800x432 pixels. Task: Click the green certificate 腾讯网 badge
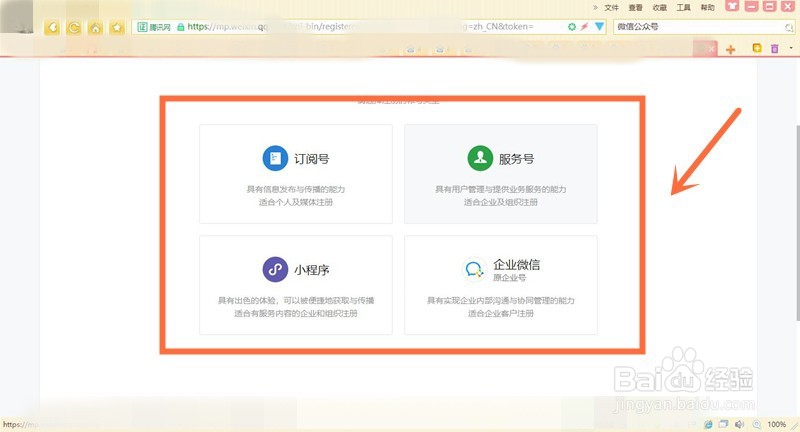pyautogui.click(x=154, y=27)
